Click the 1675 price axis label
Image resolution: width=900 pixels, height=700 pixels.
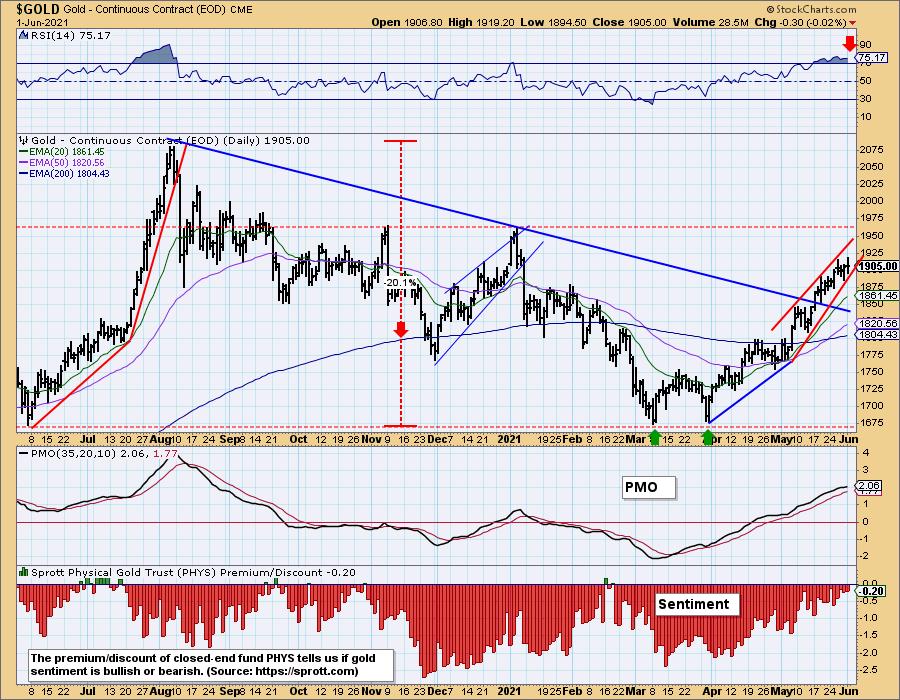[871, 423]
